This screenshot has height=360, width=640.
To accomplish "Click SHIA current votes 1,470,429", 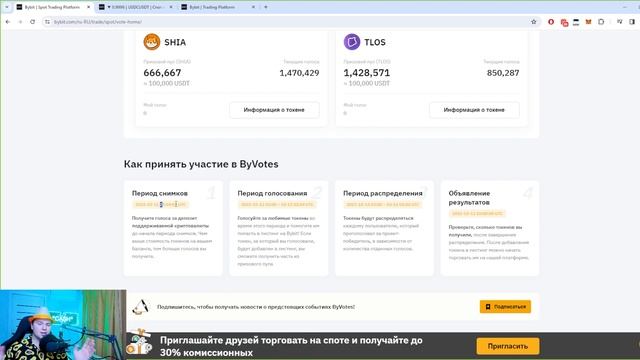I will point(299,73).
